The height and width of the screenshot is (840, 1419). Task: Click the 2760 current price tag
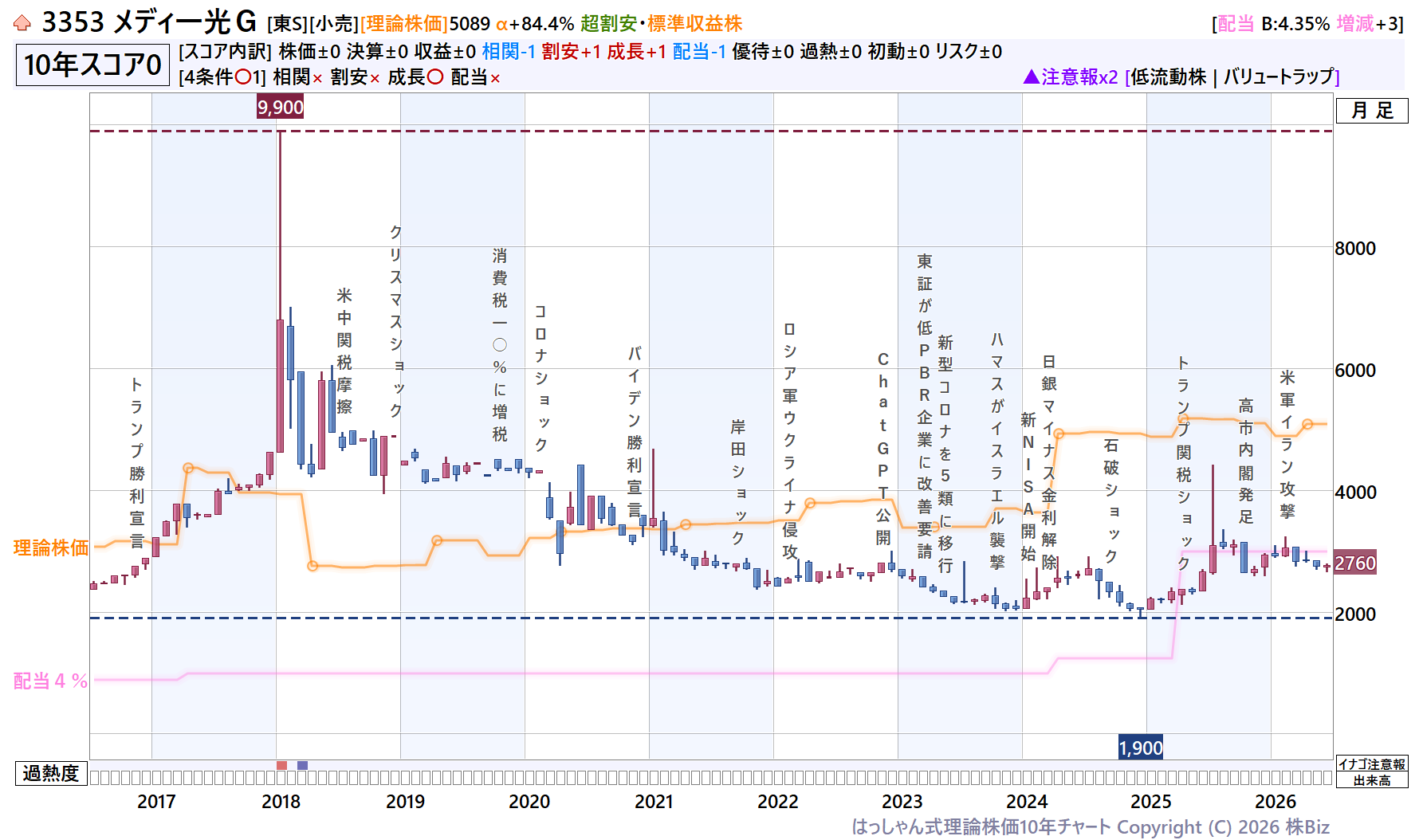click(1355, 563)
